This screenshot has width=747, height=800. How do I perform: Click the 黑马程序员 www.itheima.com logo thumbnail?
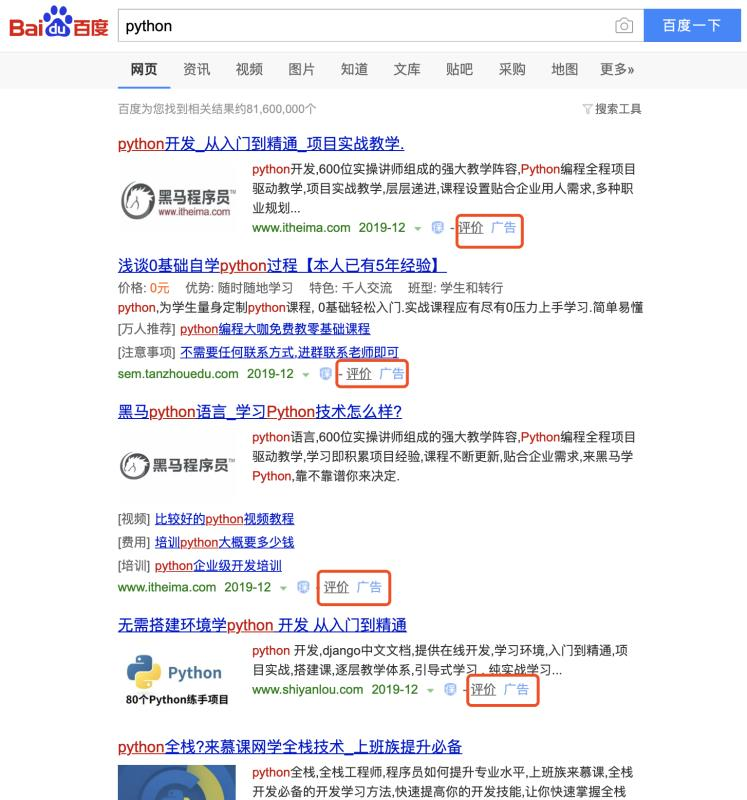tap(178, 201)
